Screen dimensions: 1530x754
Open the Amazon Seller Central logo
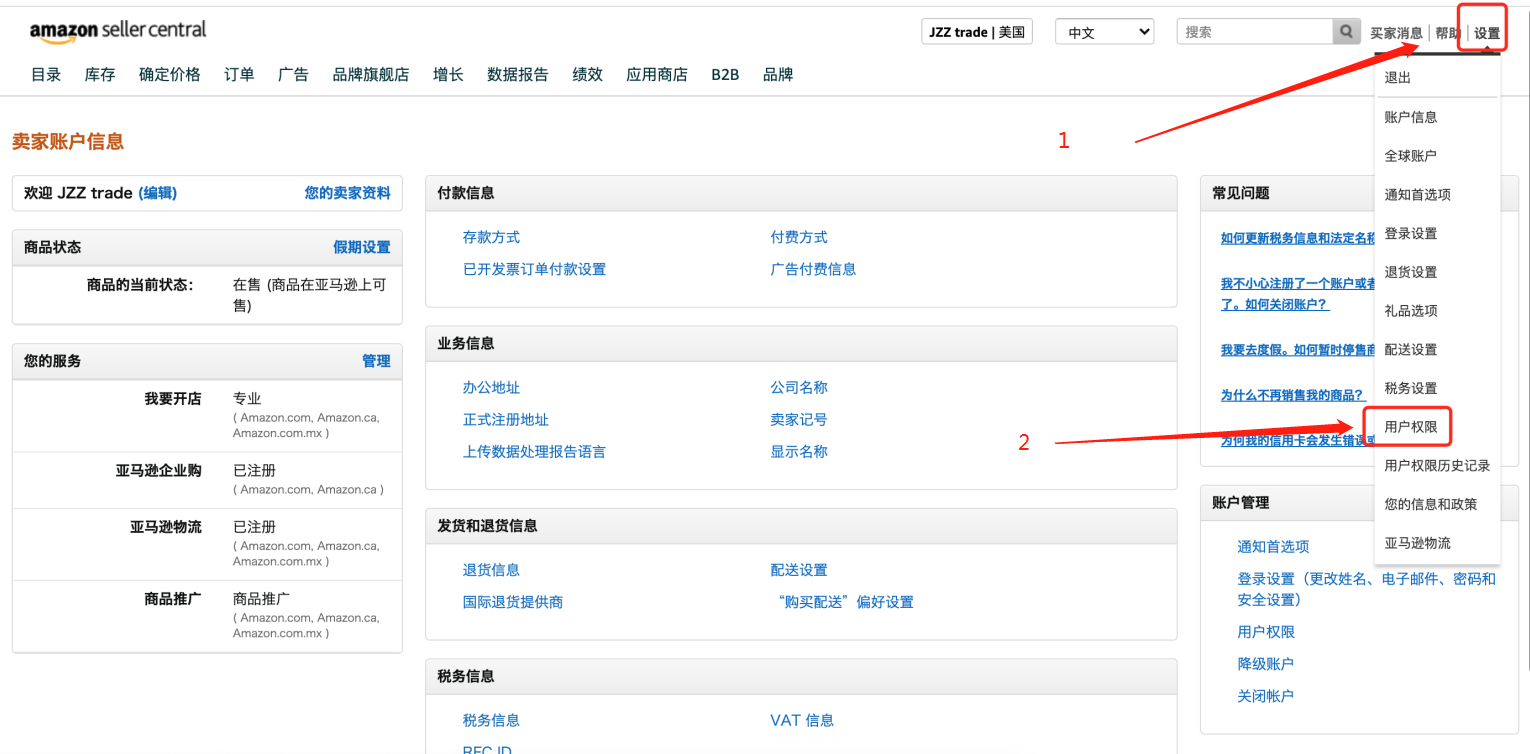(118, 31)
